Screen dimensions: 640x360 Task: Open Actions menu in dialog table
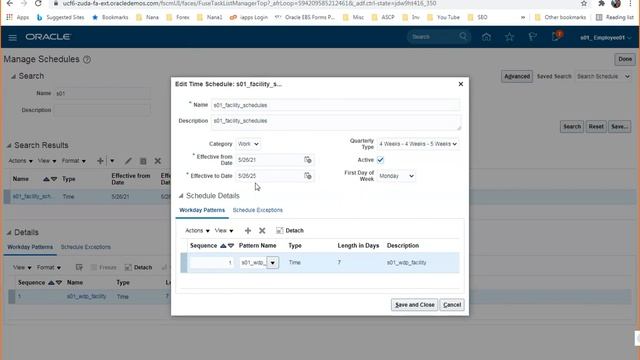[197, 231]
